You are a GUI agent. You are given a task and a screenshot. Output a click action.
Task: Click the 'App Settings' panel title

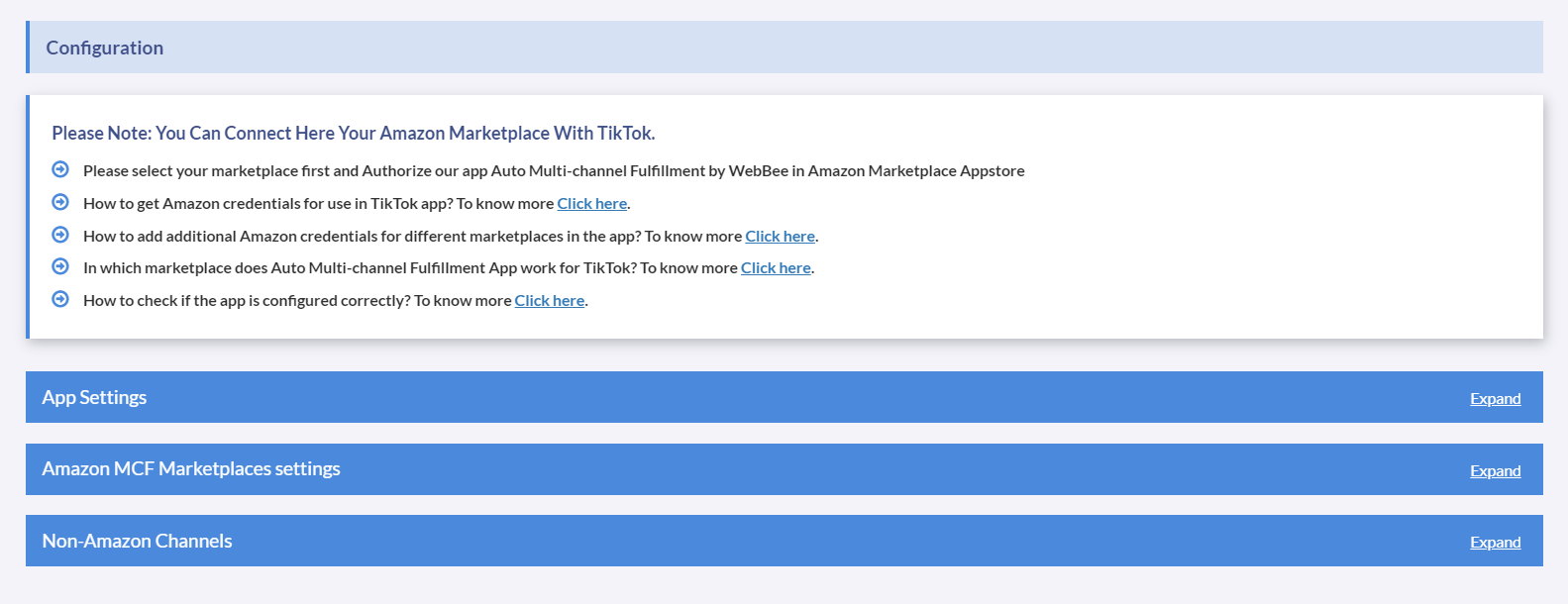tap(94, 398)
